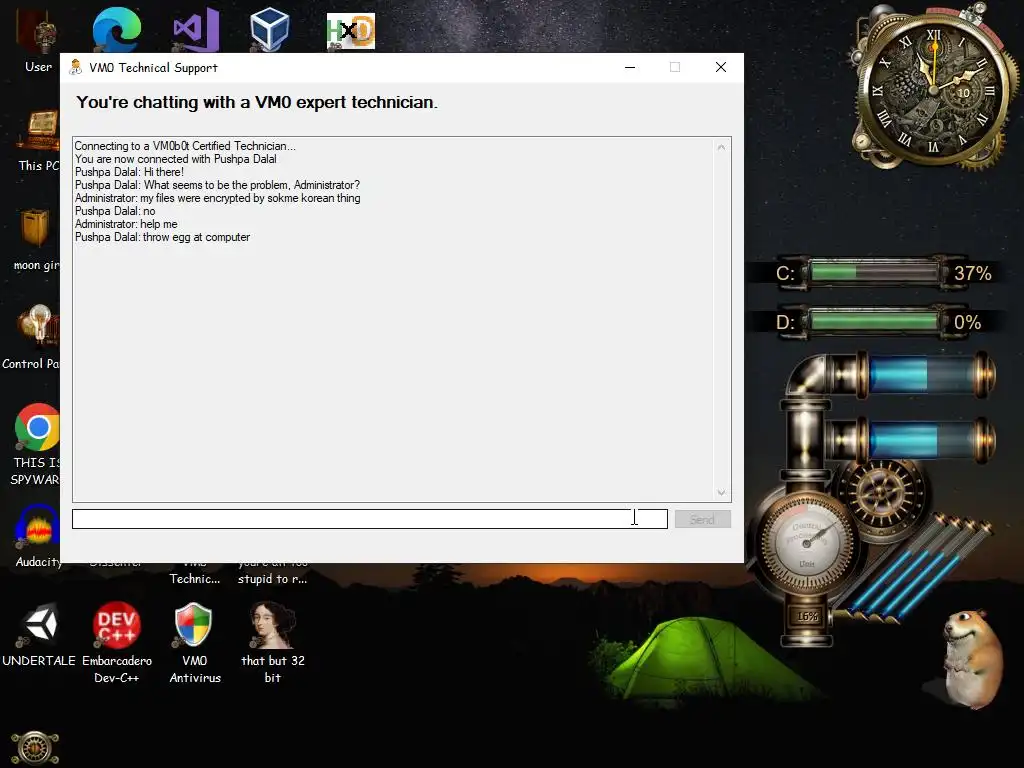Launch Google Chrome from the desktop
The image size is (1024, 768).
37,428
